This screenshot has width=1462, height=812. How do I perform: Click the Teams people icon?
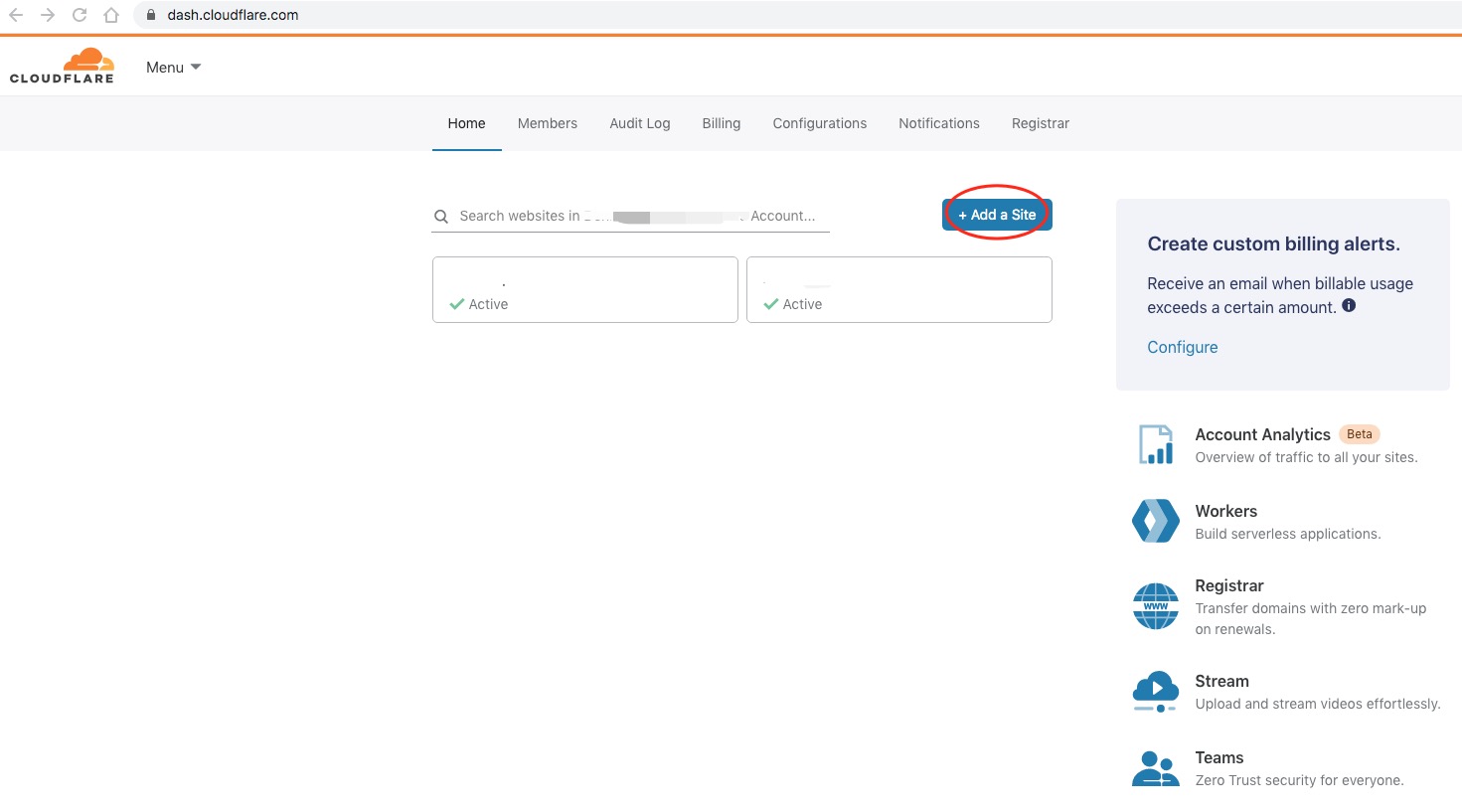pos(1156,768)
